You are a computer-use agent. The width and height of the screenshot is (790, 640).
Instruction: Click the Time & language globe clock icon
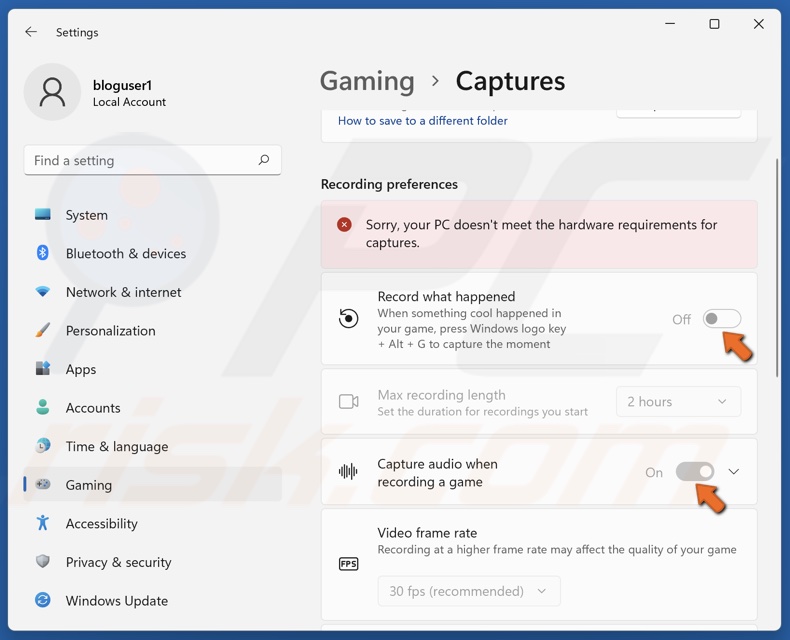43,445
